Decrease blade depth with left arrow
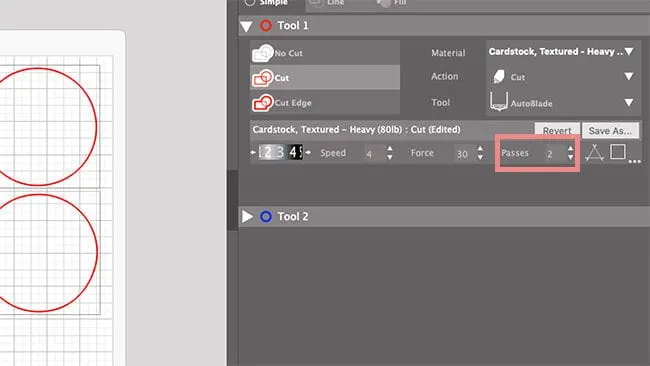650x366 pixels. coord(253,153)
